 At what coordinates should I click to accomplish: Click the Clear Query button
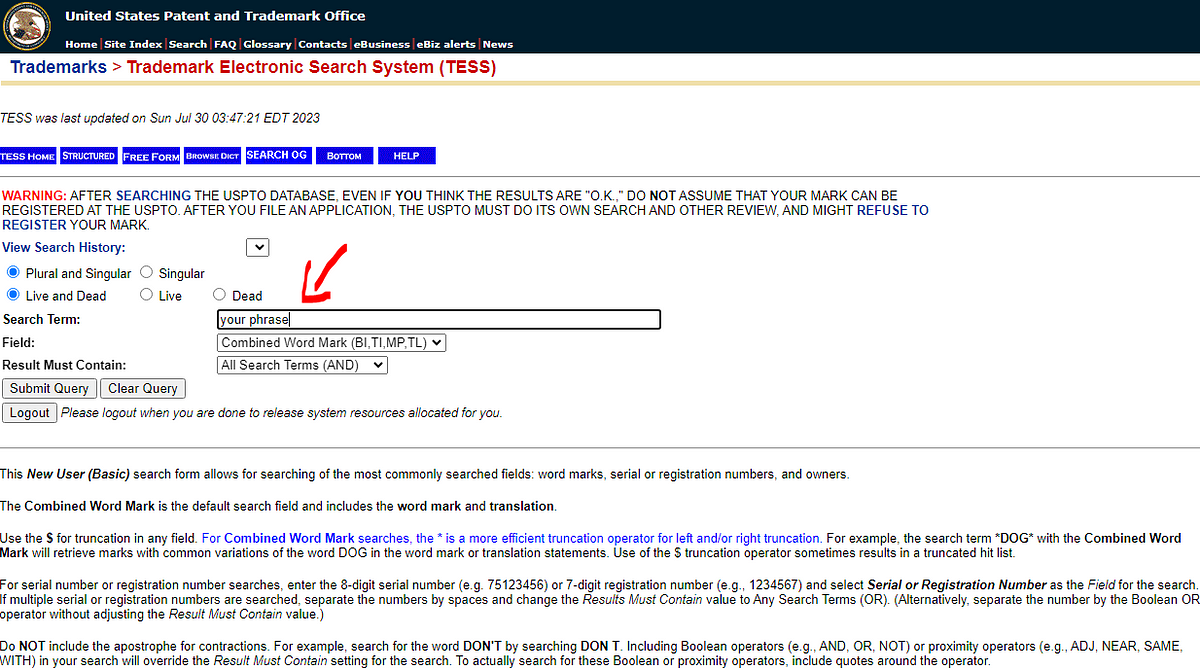pyautogui.click(x=143, y=389)
